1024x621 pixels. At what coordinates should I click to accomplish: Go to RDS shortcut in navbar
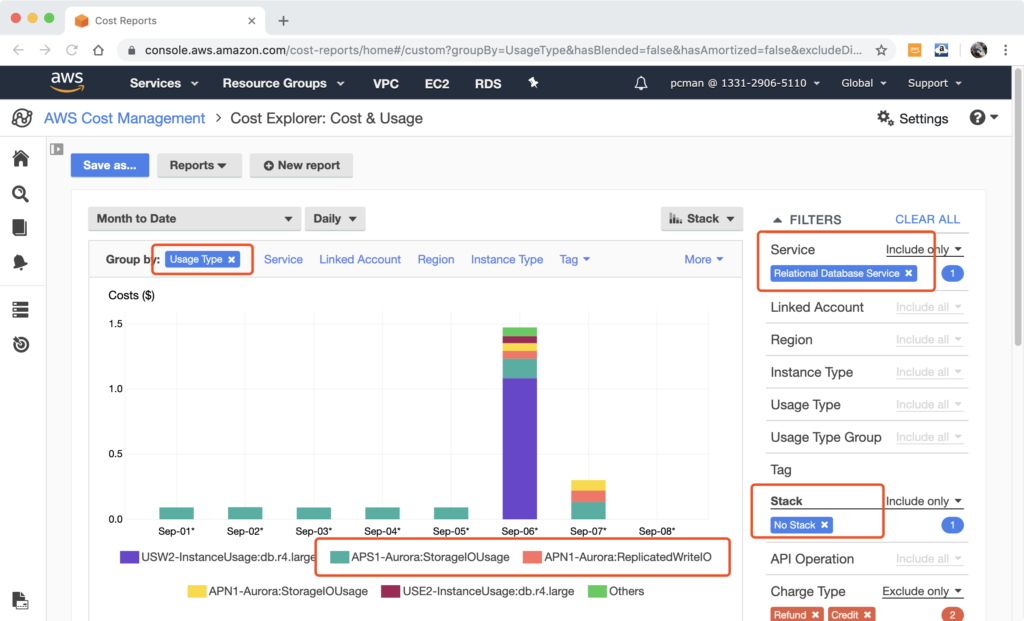[x=488, y=84]
